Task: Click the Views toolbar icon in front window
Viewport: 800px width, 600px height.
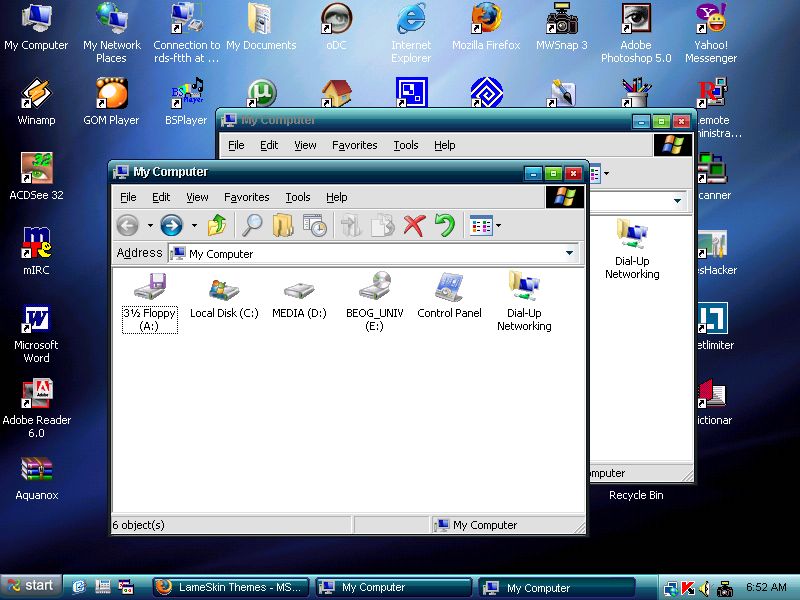Action: tap(482, 225)
